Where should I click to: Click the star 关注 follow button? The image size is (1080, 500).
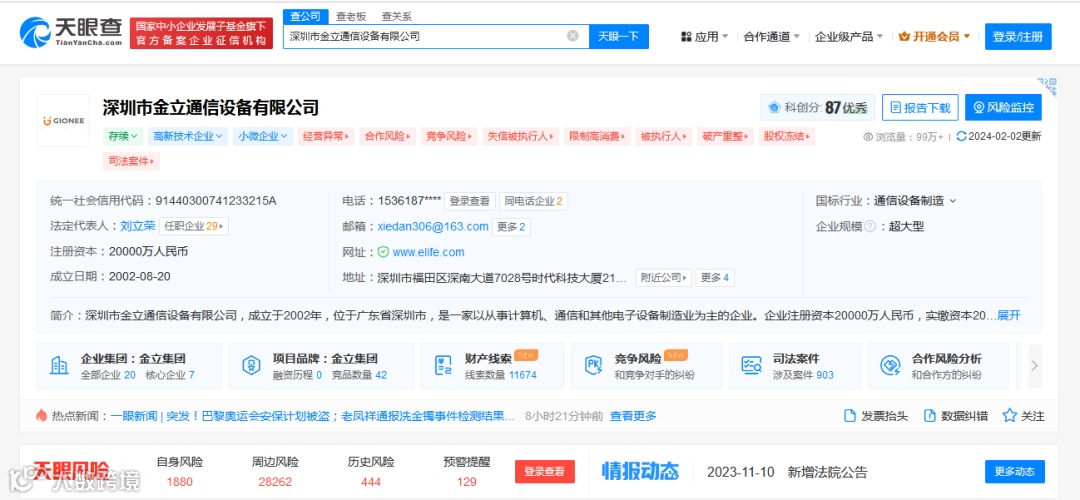[1024, 416]
